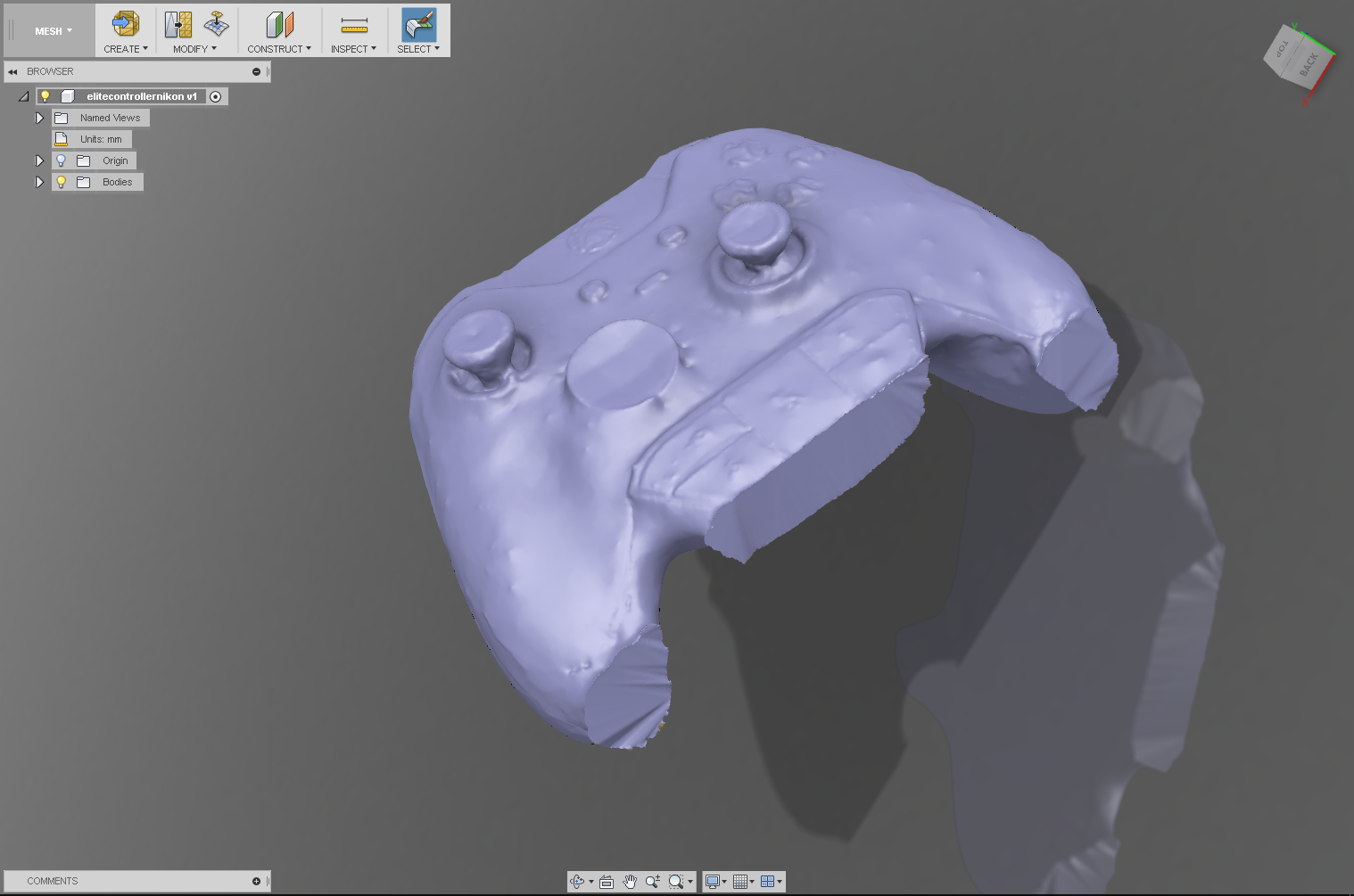Open the Orbit tool dropdown arrow
This screenshot has height=896, width=1354.
coord(590,883)
